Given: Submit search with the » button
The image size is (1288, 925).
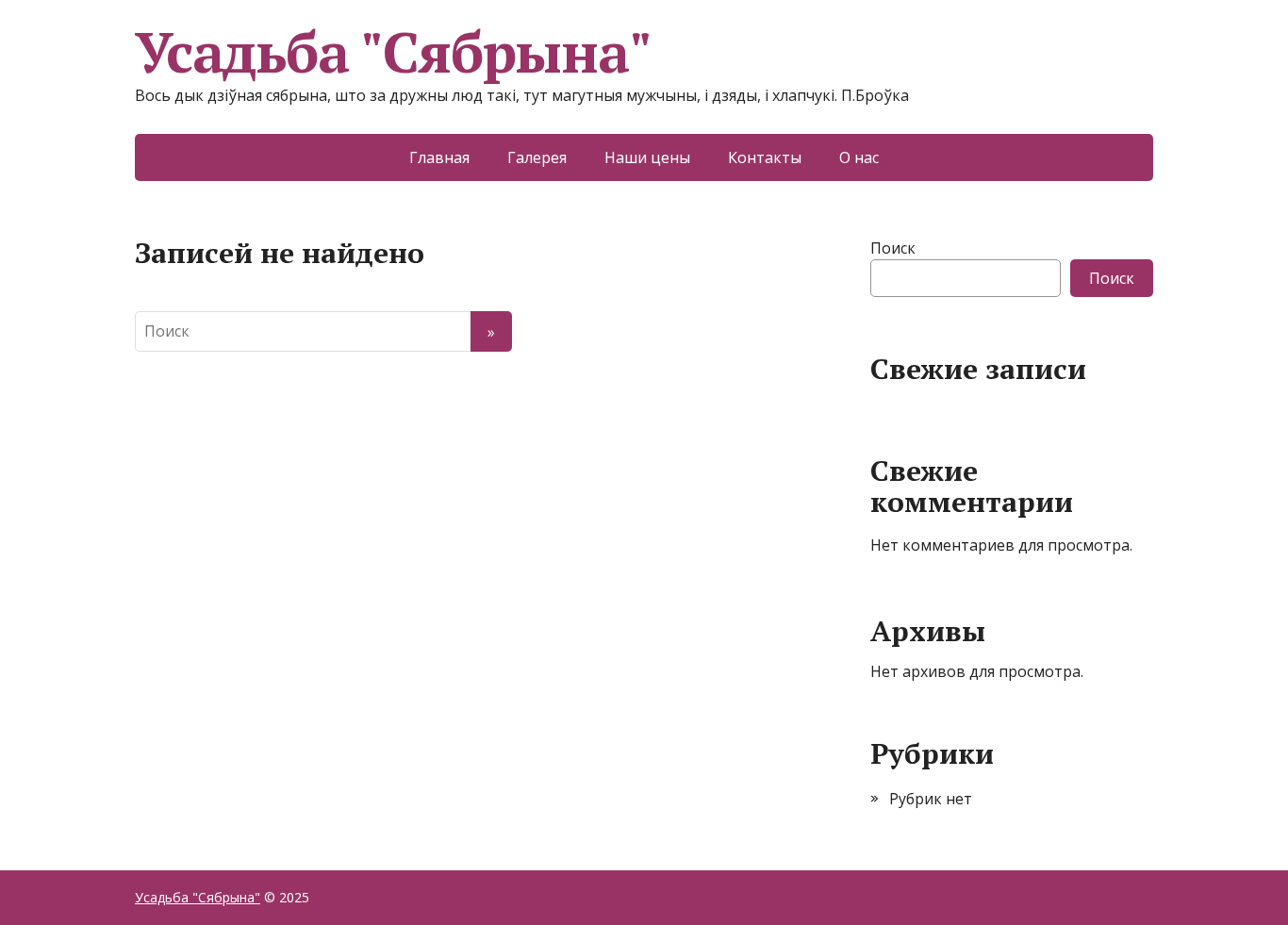Looking at the screenshot, I should point(491,331).
